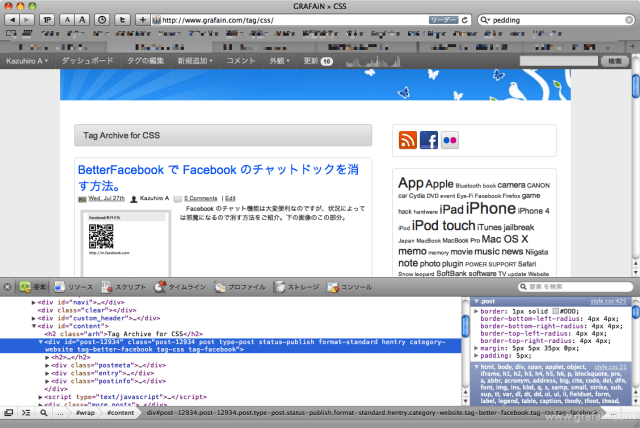Open history with the clock toolbar button
640x428 pixels.
pos(102,20)
